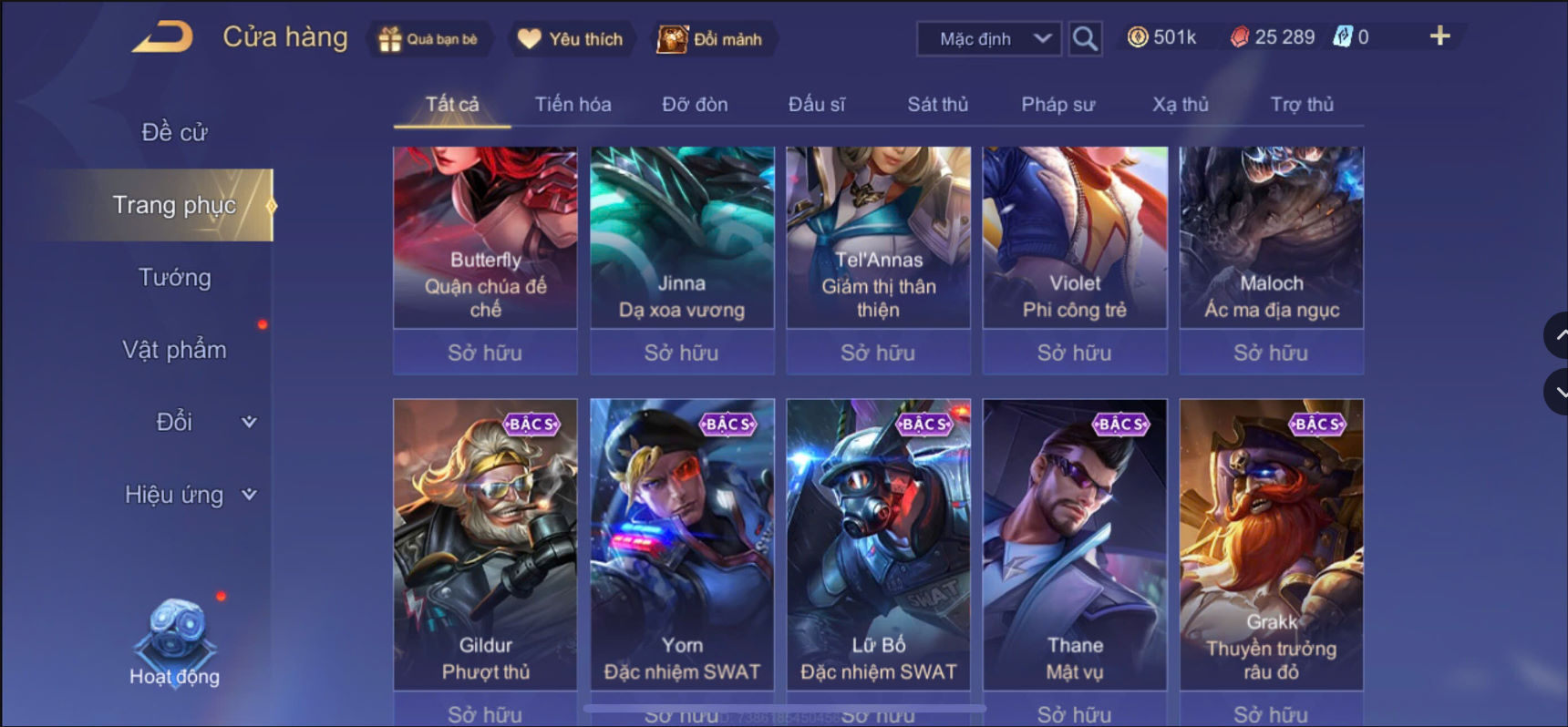Switch to the Sát thủ tab

(937, 105)
